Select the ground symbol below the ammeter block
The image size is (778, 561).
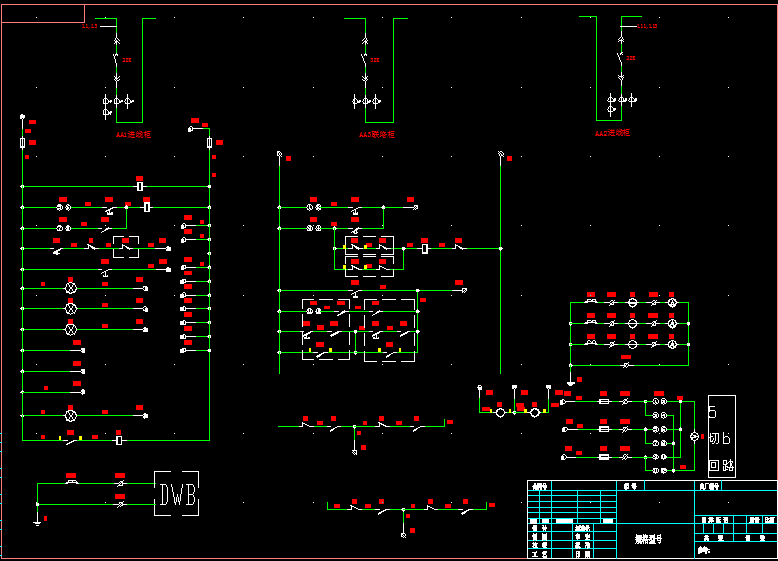click(571, 382)
